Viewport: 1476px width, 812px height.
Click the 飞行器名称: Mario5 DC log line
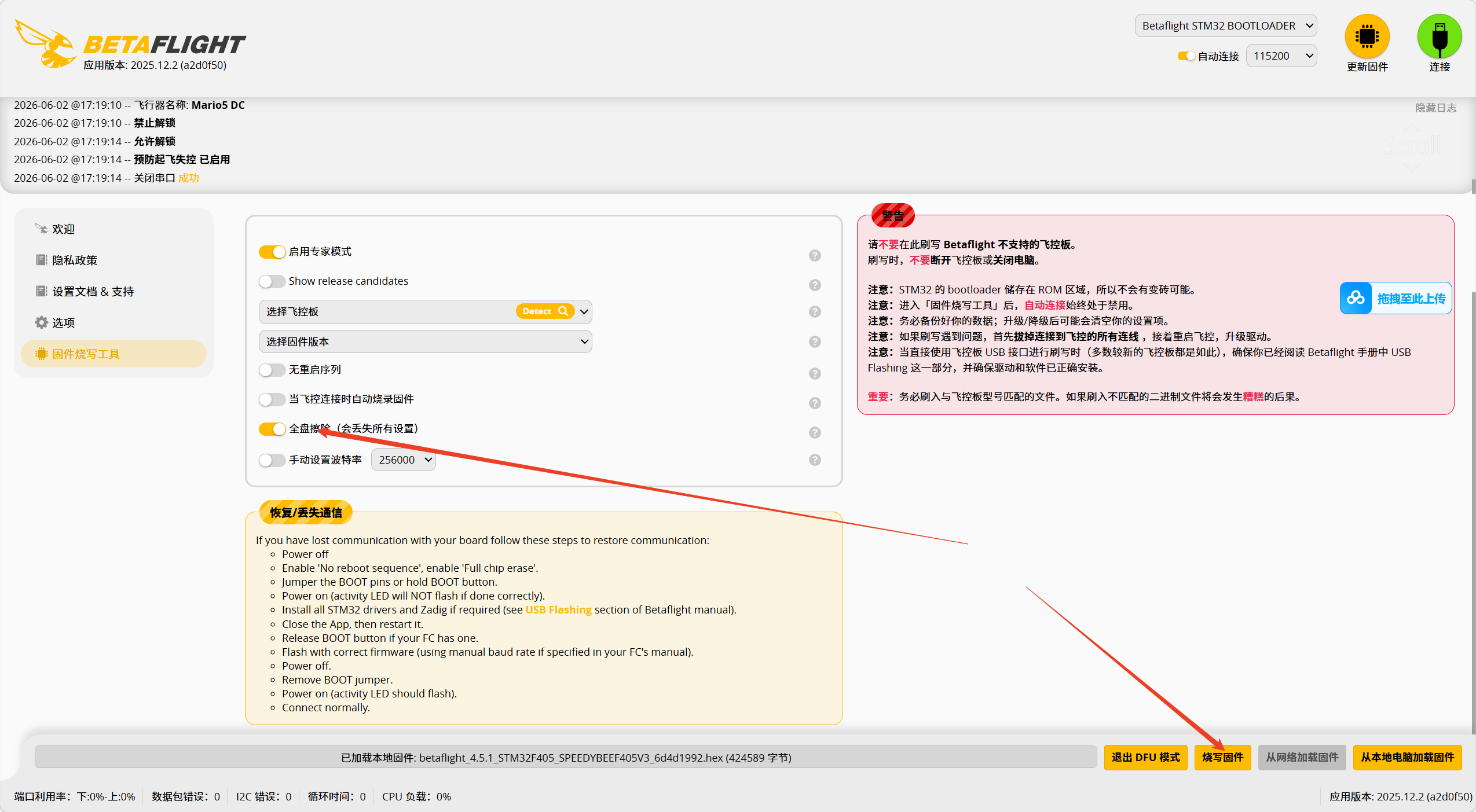(129, 105)
